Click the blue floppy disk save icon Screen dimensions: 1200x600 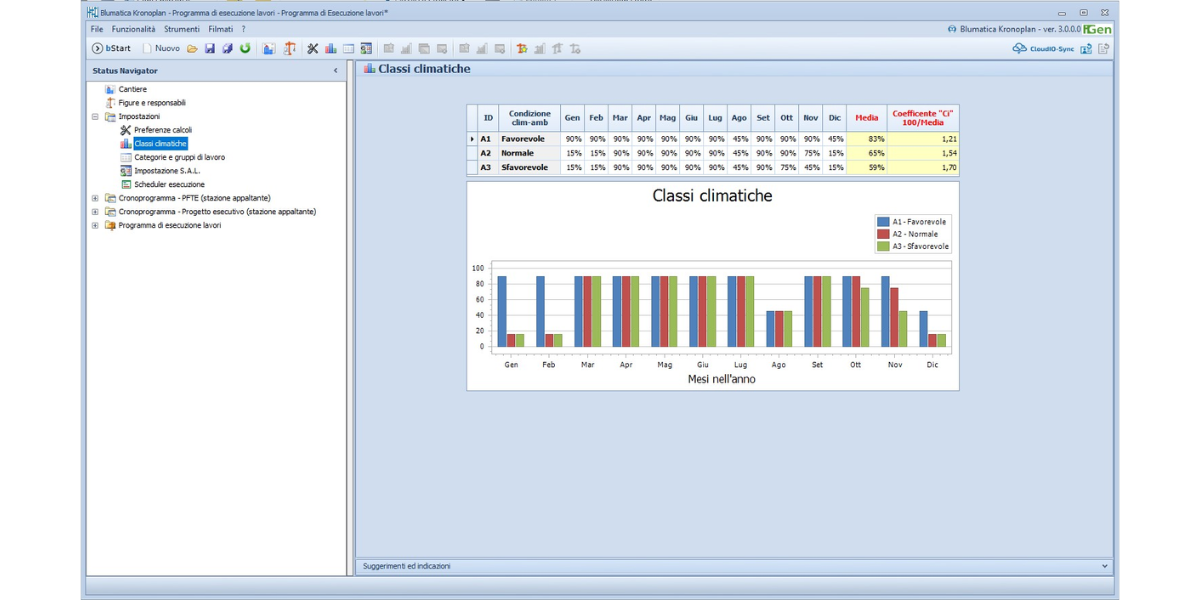[x=210, y=48]
